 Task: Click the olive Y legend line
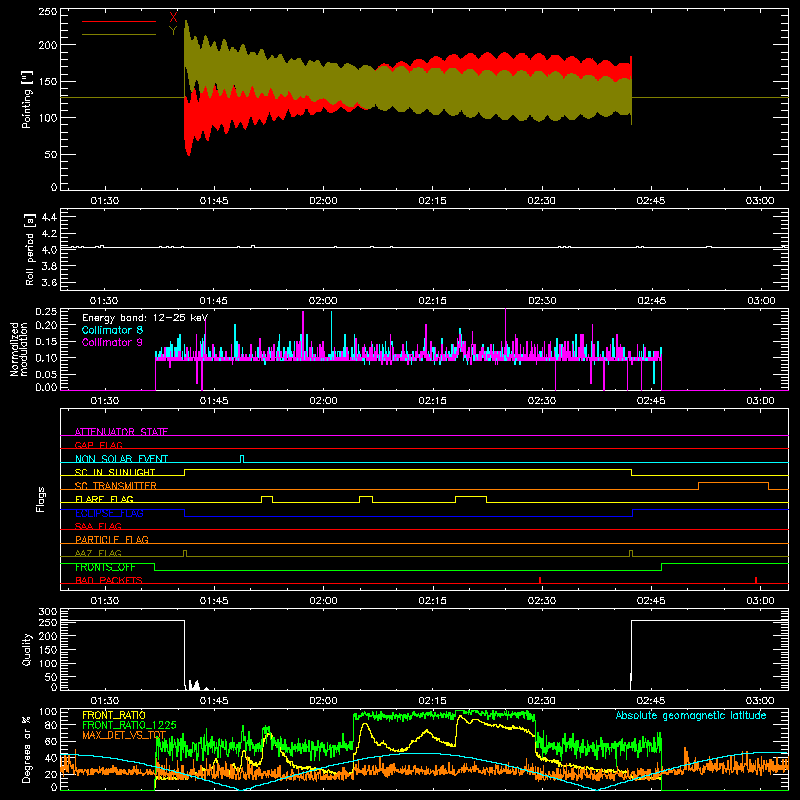coord(119,35)
